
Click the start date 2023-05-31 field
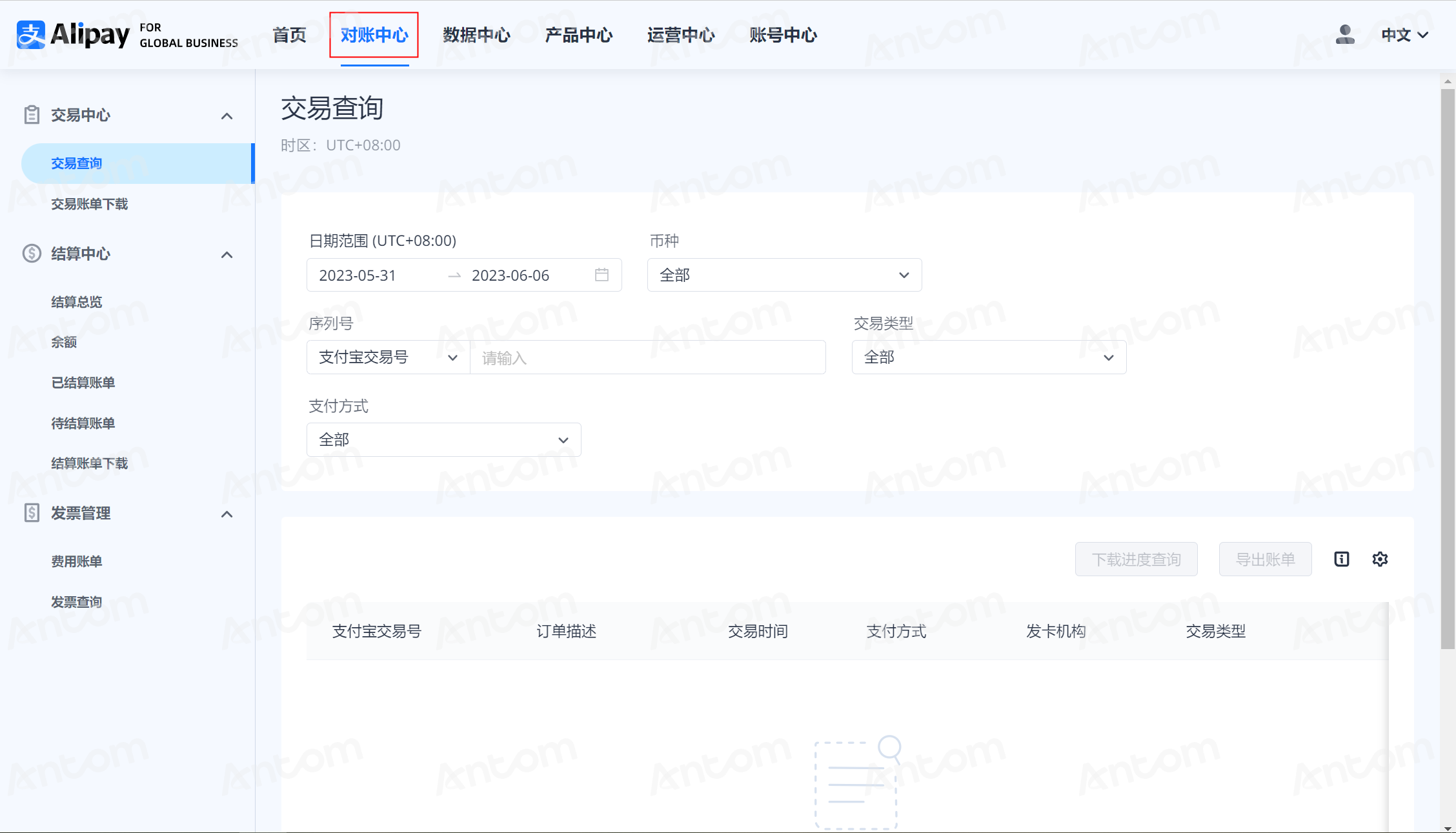(357, 276)
